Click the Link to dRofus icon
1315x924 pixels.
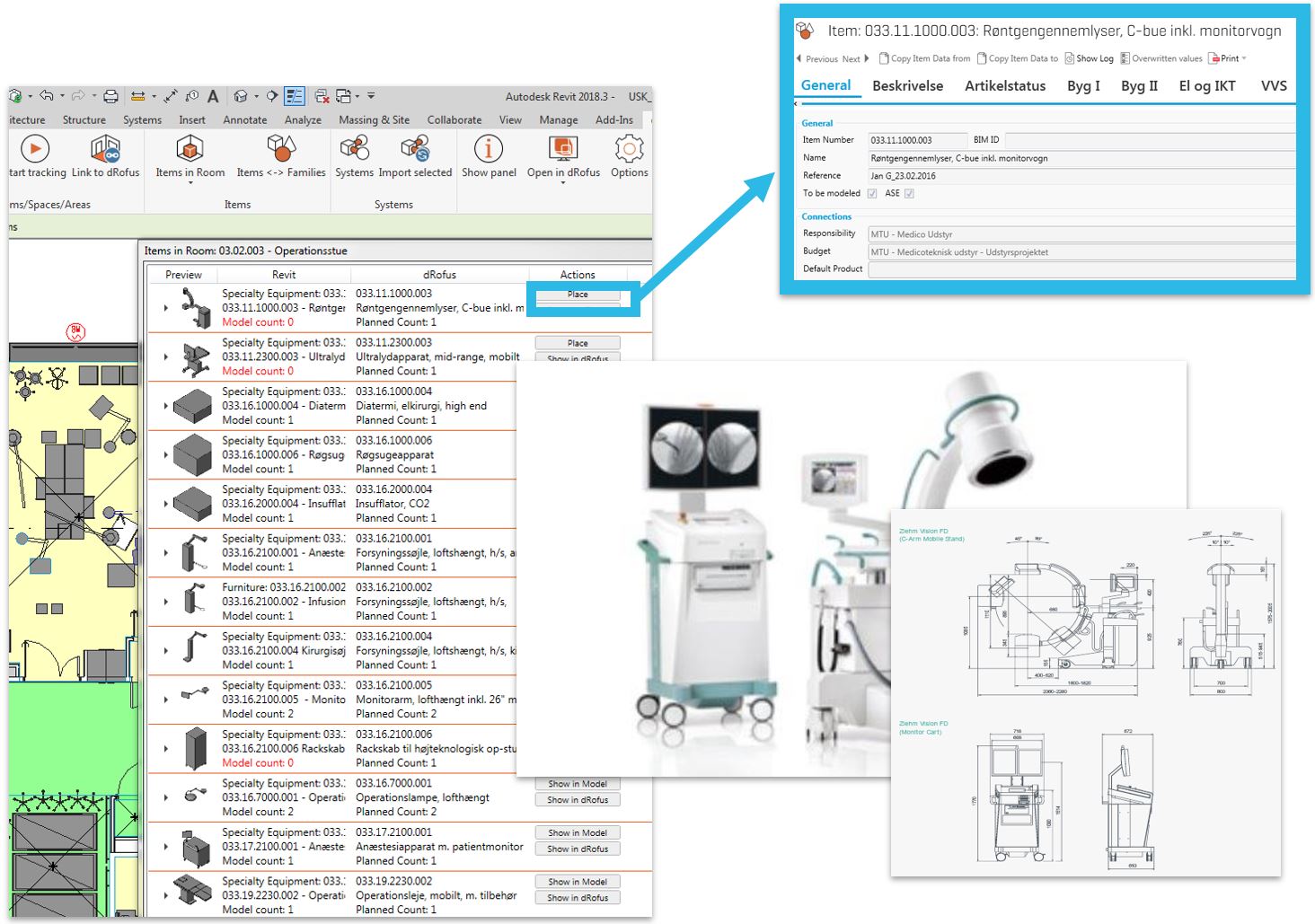[x=105, y=148]
